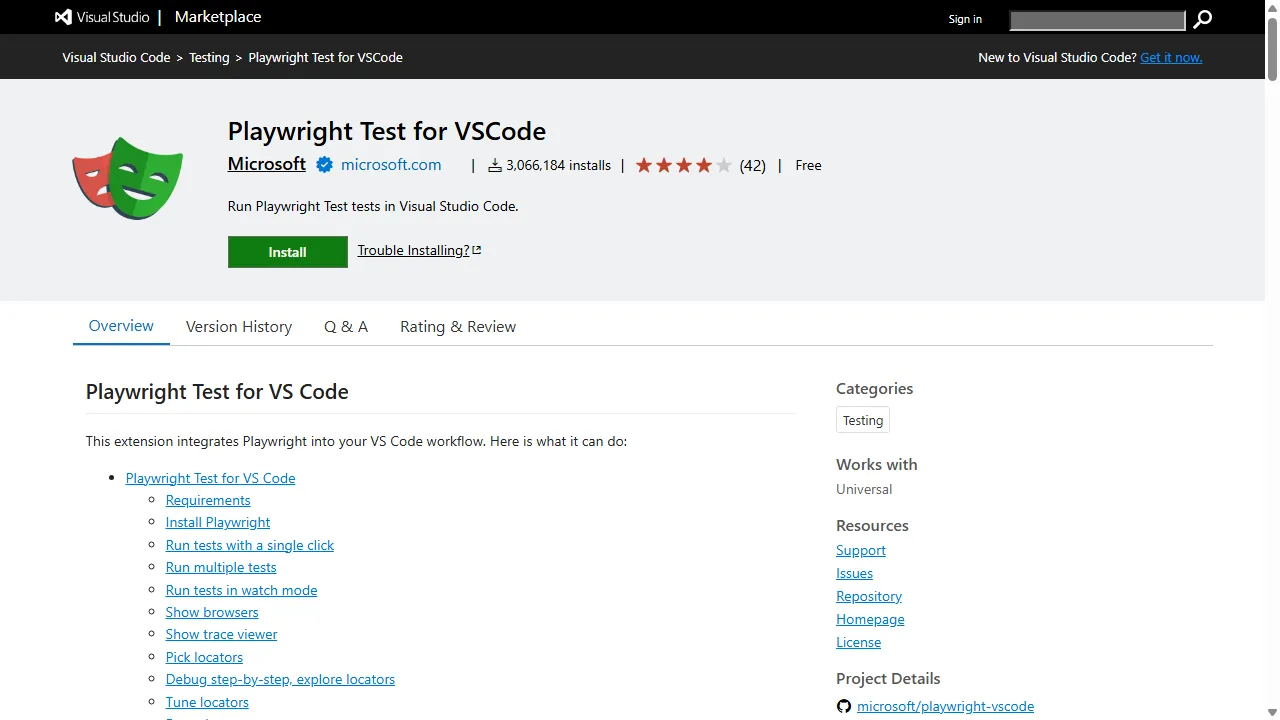
Task: Click the Microsoft publisher name
Action: (x=267, y=164)
